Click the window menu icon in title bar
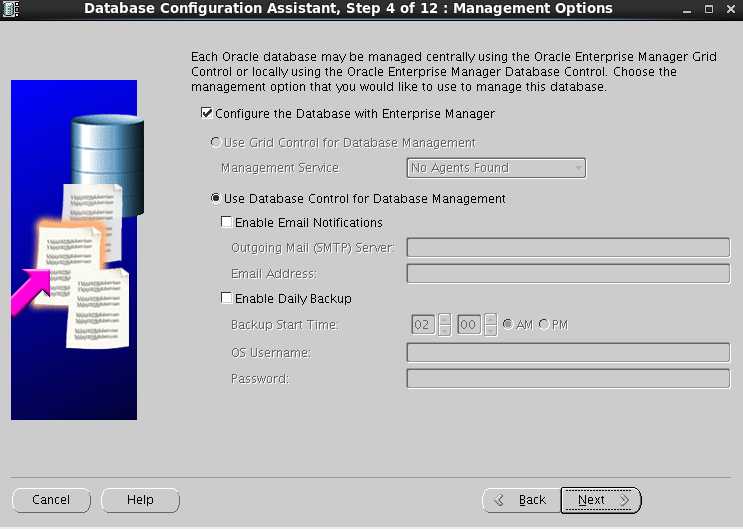Screen dimensions: 743x529 (x=10, y=9)
